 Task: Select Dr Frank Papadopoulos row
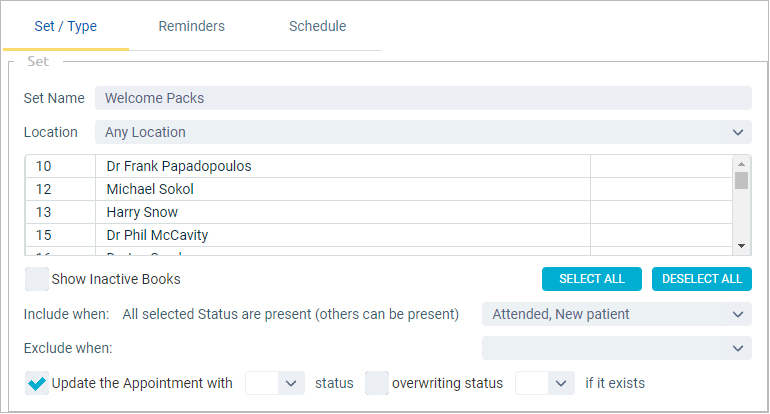pyautogui.click(x=379, y=166)
